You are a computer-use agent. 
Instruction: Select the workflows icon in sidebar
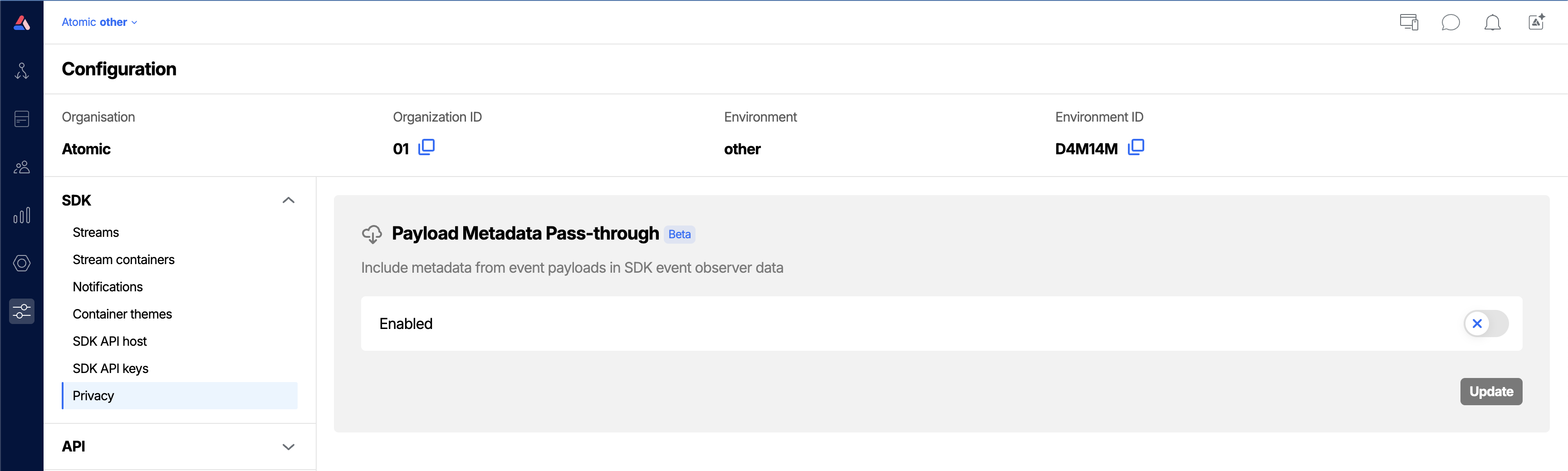pyautogui.click(x=21, y=71)
